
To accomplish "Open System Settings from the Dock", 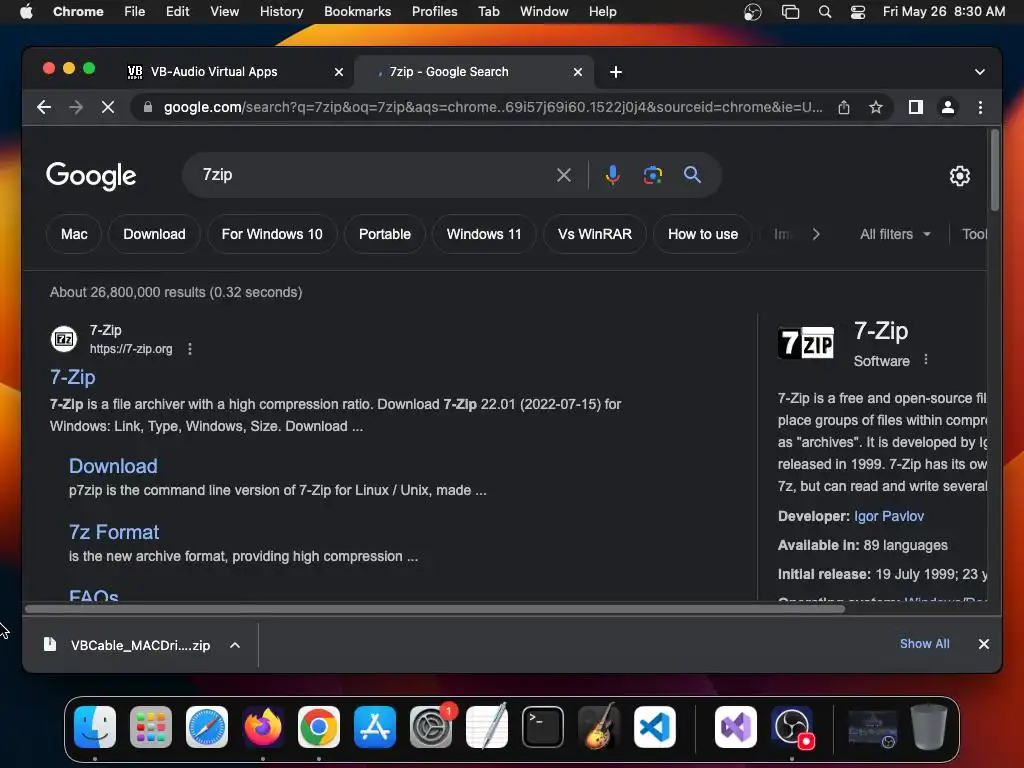I will coord(431,727).
